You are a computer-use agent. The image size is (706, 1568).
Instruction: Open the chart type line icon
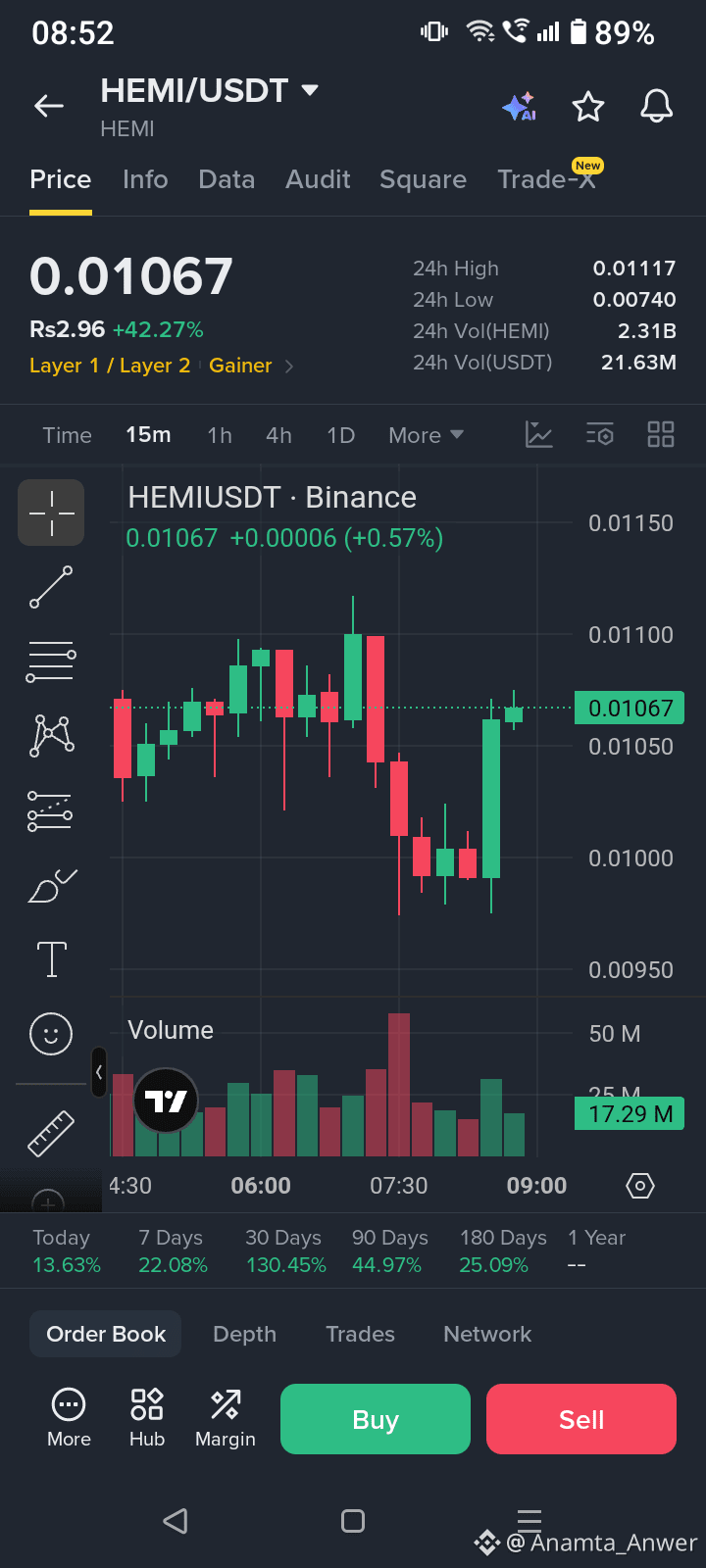click(539, 435)
